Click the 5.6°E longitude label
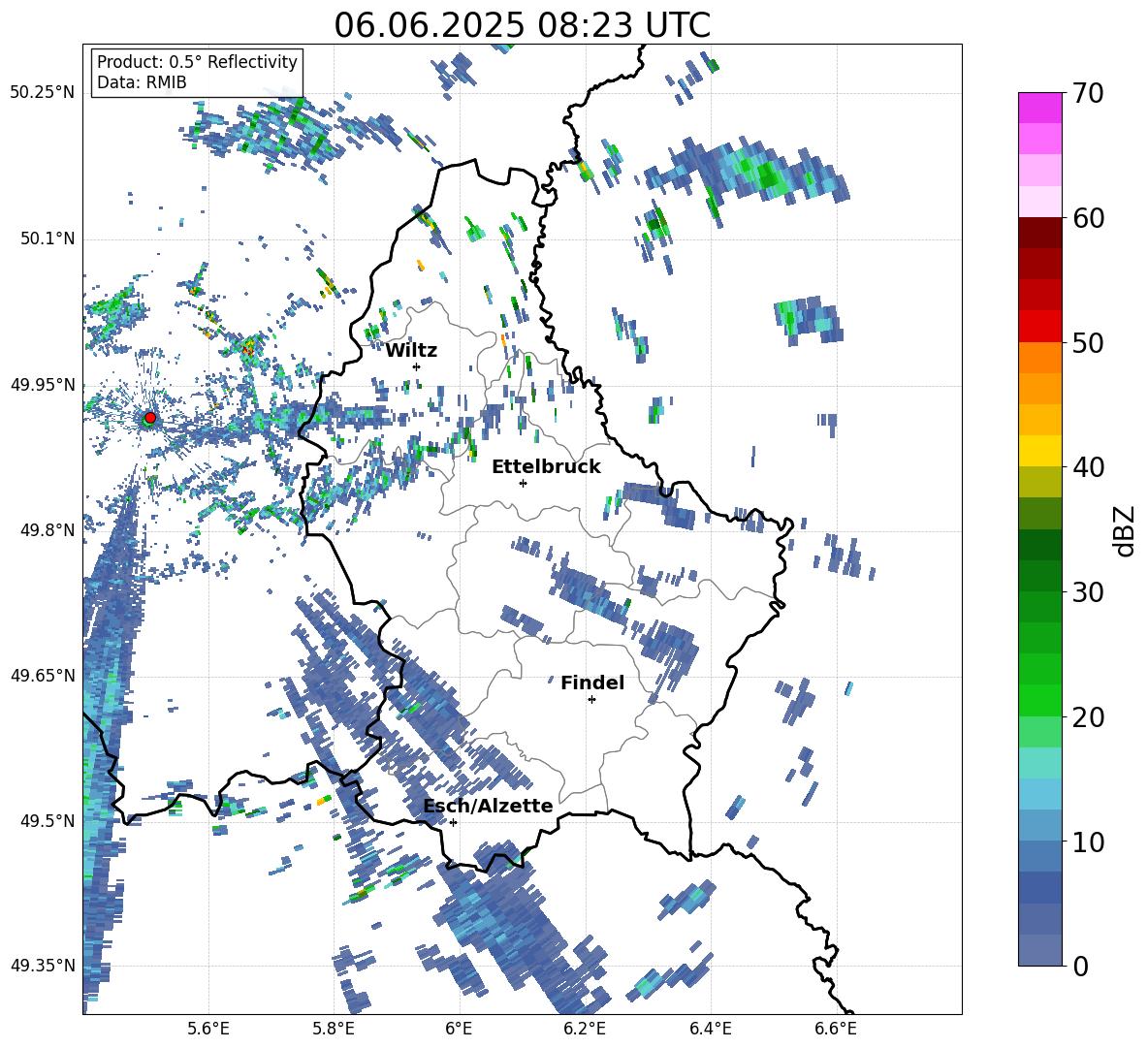The image size is (1148, 1048). click(208, 1029)
